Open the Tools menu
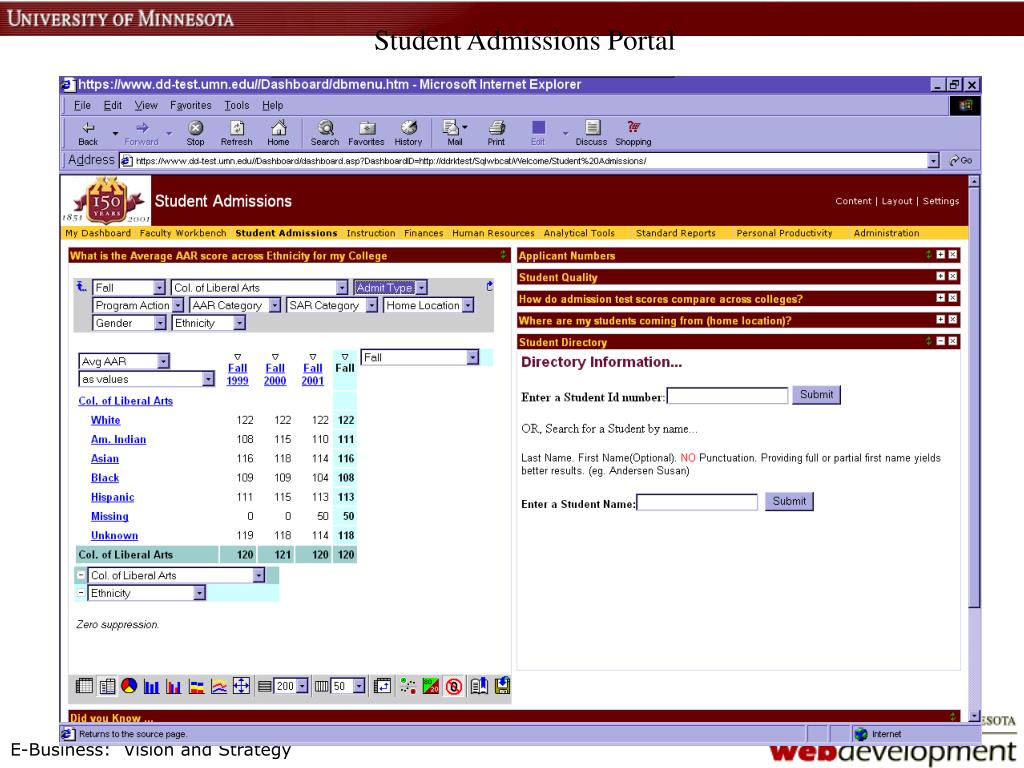 coord(236,105)
